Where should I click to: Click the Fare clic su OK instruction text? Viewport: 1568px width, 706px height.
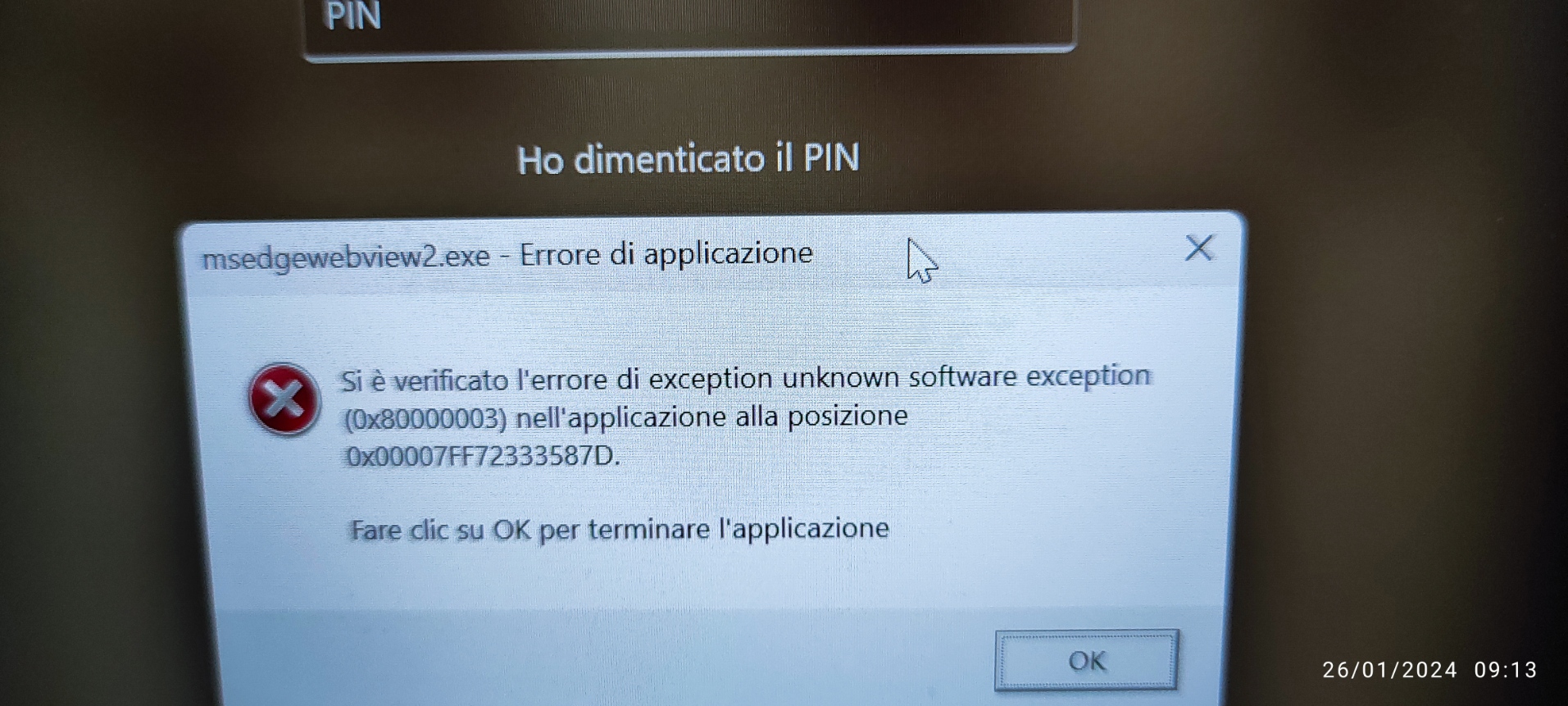[x=620, y=529]
